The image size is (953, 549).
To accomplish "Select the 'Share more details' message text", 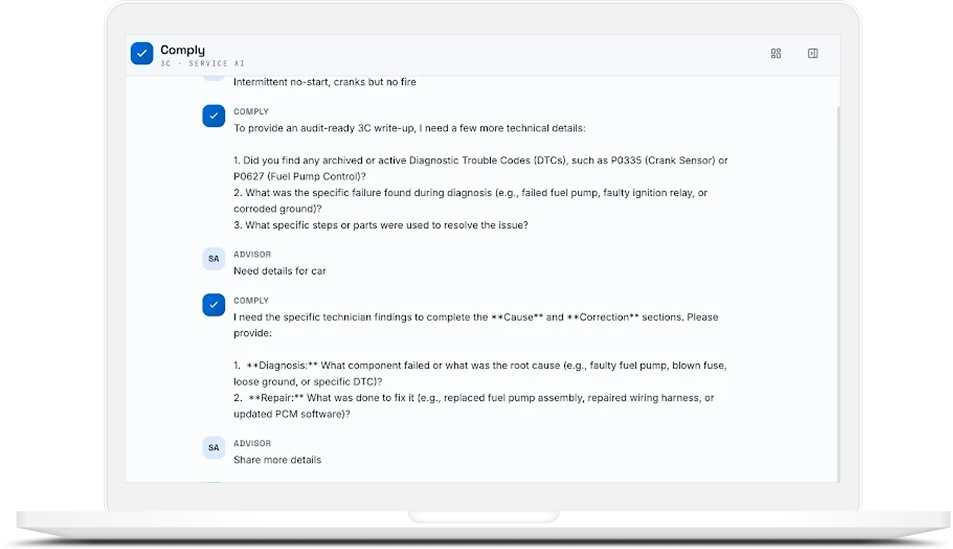I will pyautogui.click(x=277, y=460).
